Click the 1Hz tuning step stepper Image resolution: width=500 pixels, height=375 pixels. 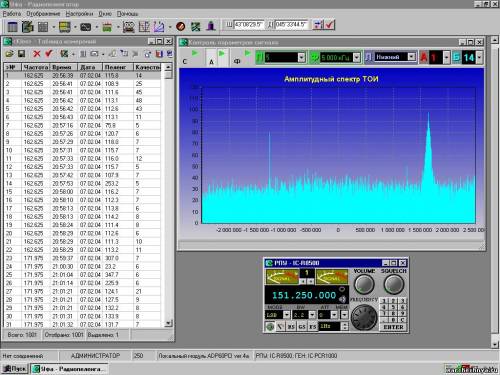345,326
